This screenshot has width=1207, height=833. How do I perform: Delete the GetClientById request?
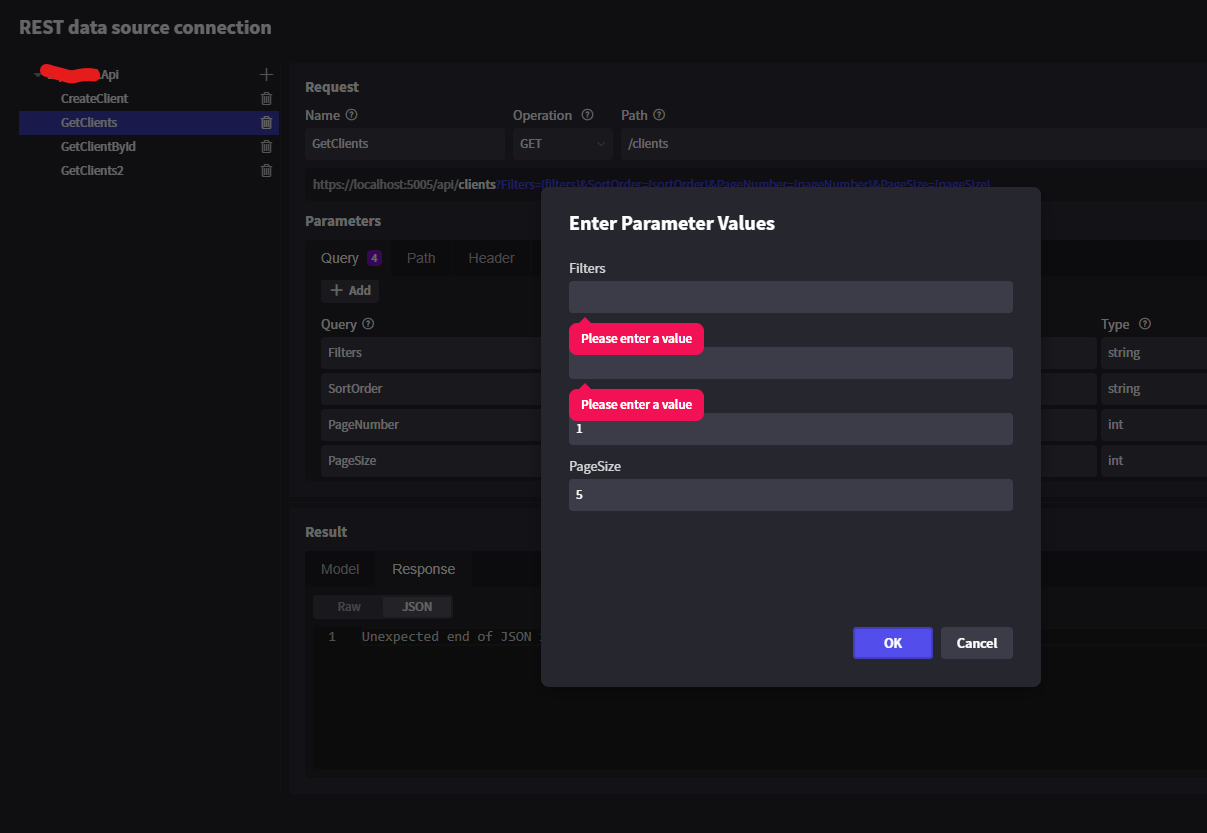point(266,146)
